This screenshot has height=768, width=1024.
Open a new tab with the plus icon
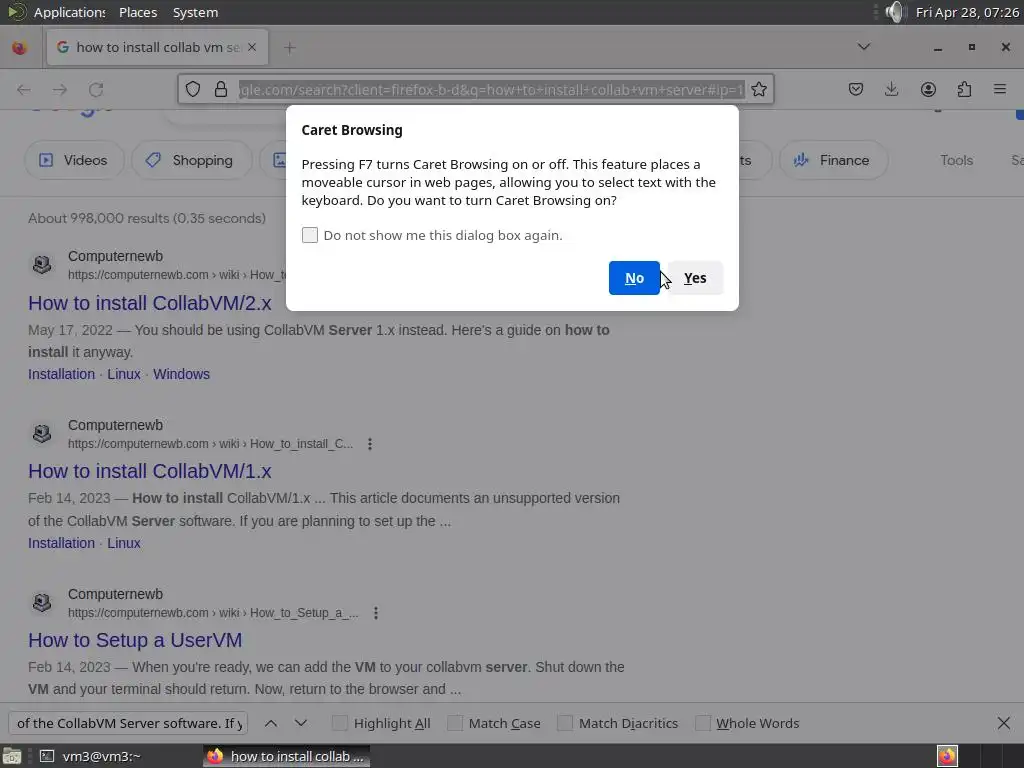(x=289, y=47)
